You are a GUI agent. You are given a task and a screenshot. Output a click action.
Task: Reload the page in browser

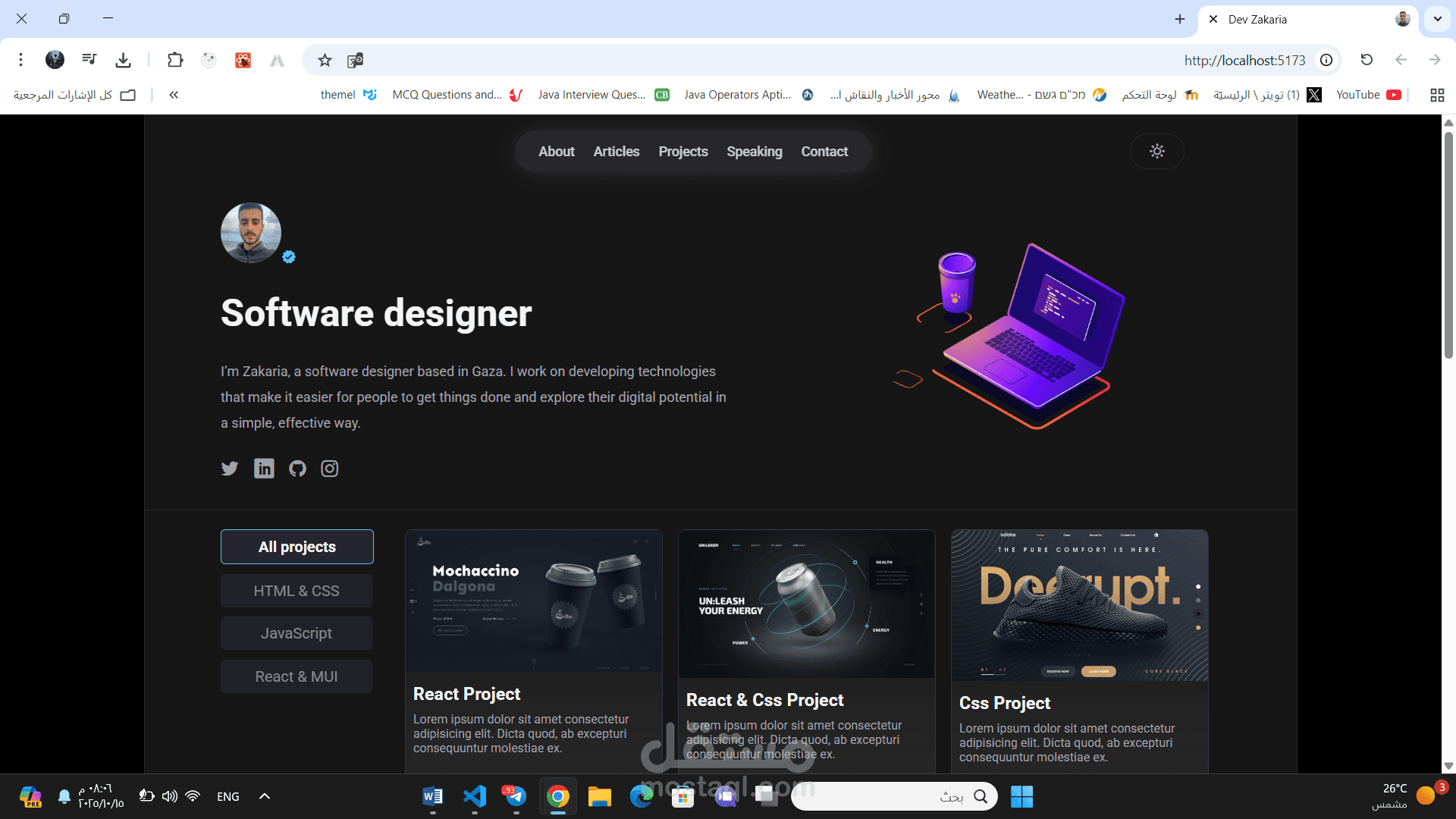click(x=1367, y=60)
